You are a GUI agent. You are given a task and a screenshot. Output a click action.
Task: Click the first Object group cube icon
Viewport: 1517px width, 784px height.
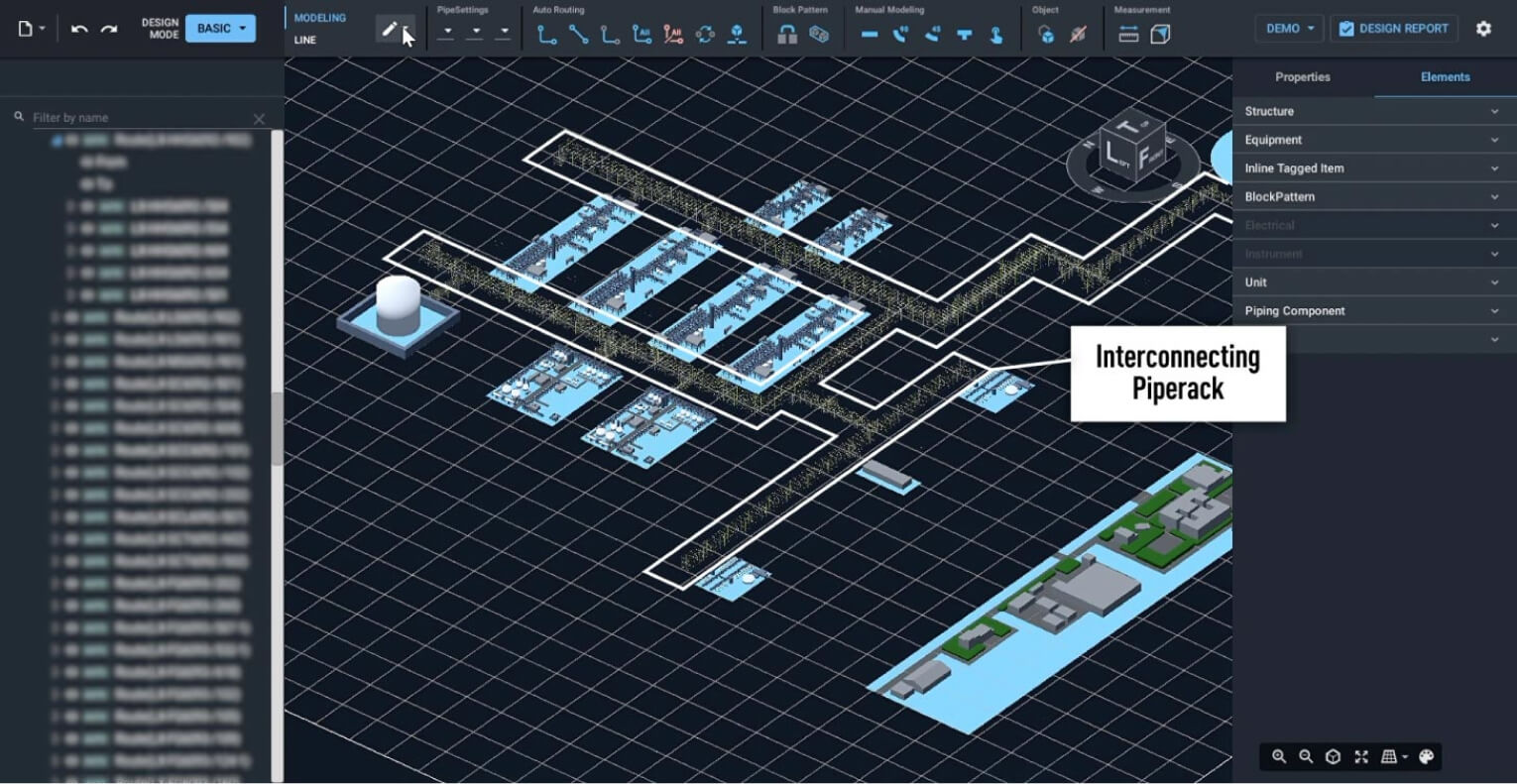1046,35
